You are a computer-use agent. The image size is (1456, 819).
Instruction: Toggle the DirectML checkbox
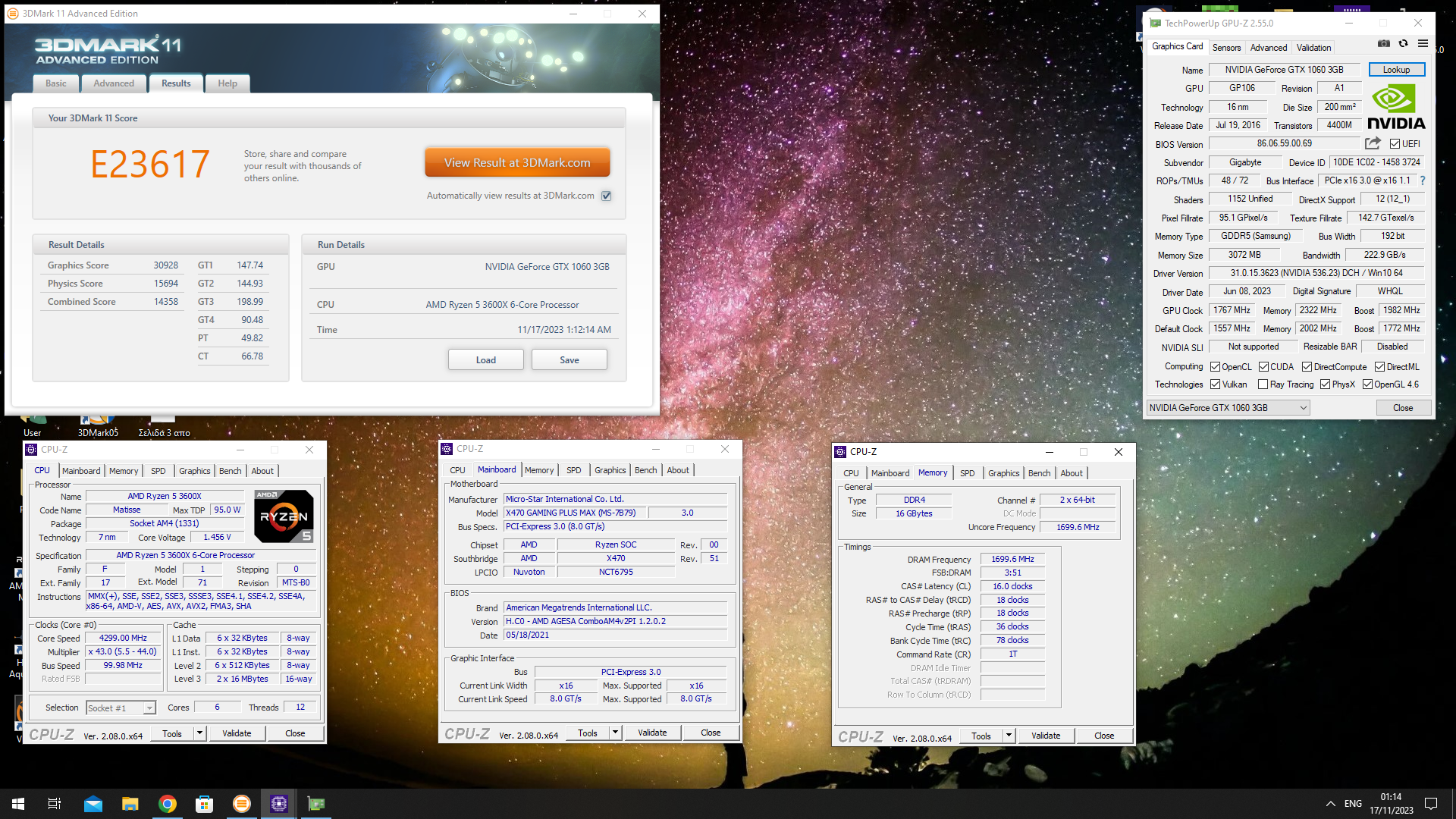coord(1380,367)
